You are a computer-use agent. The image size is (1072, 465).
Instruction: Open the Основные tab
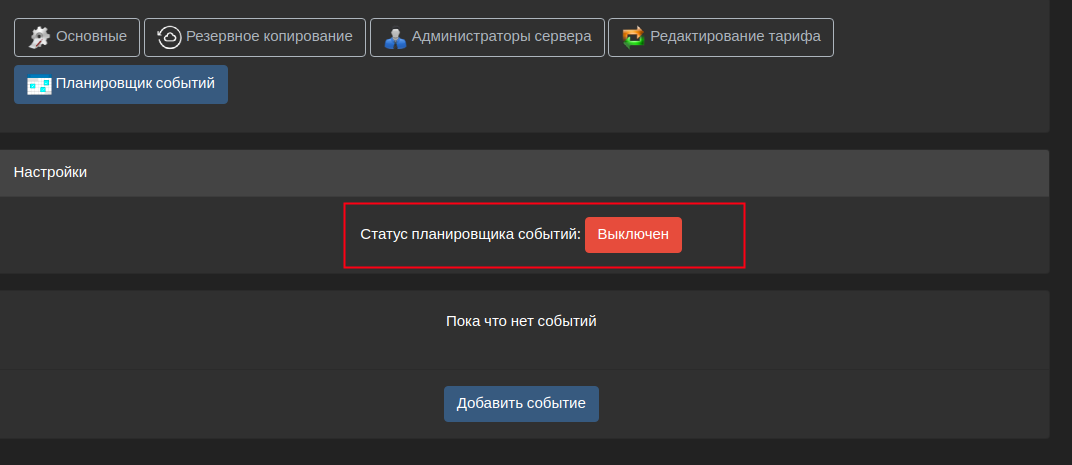pyautogui.click(x=77, y=37)
